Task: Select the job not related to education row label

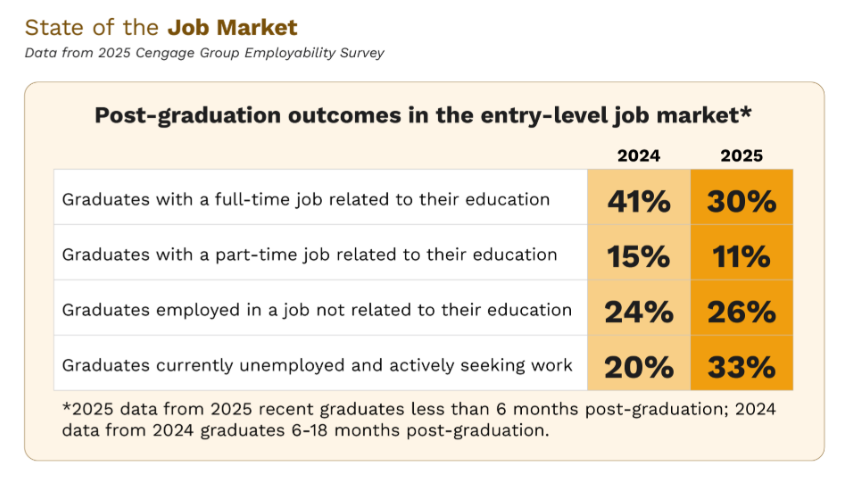Action: point(316,309)
